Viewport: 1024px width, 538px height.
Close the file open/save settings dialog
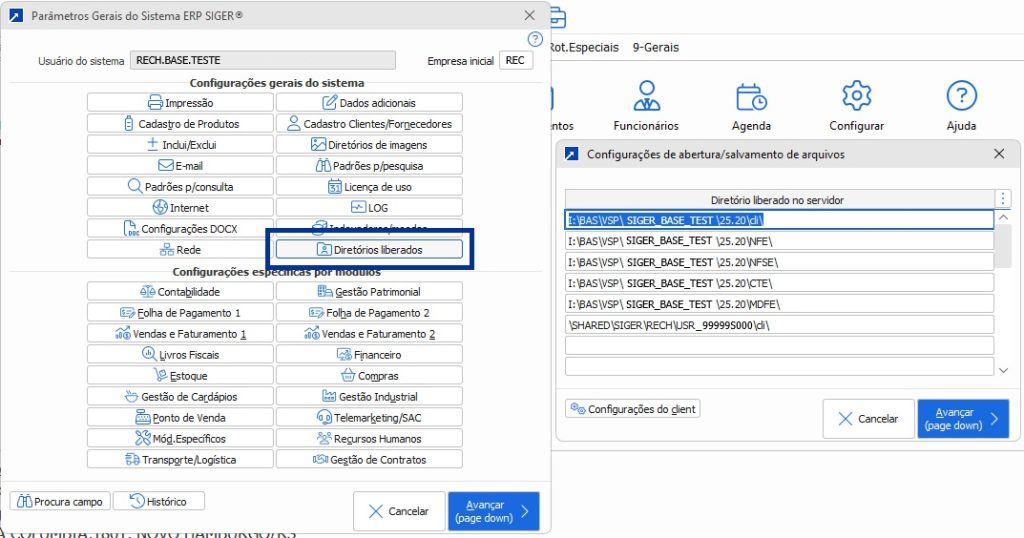[x=999, y=154]
